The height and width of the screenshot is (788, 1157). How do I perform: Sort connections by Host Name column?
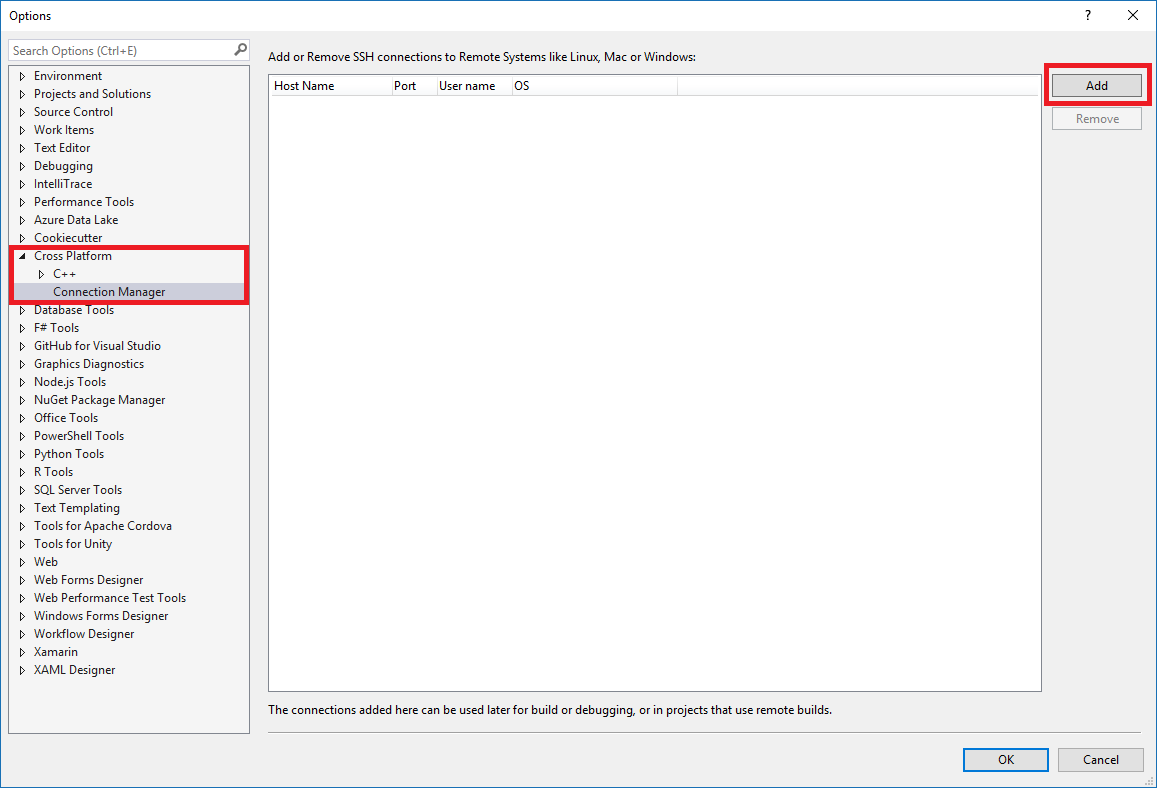pyautogui.click(x=304, y=86)
